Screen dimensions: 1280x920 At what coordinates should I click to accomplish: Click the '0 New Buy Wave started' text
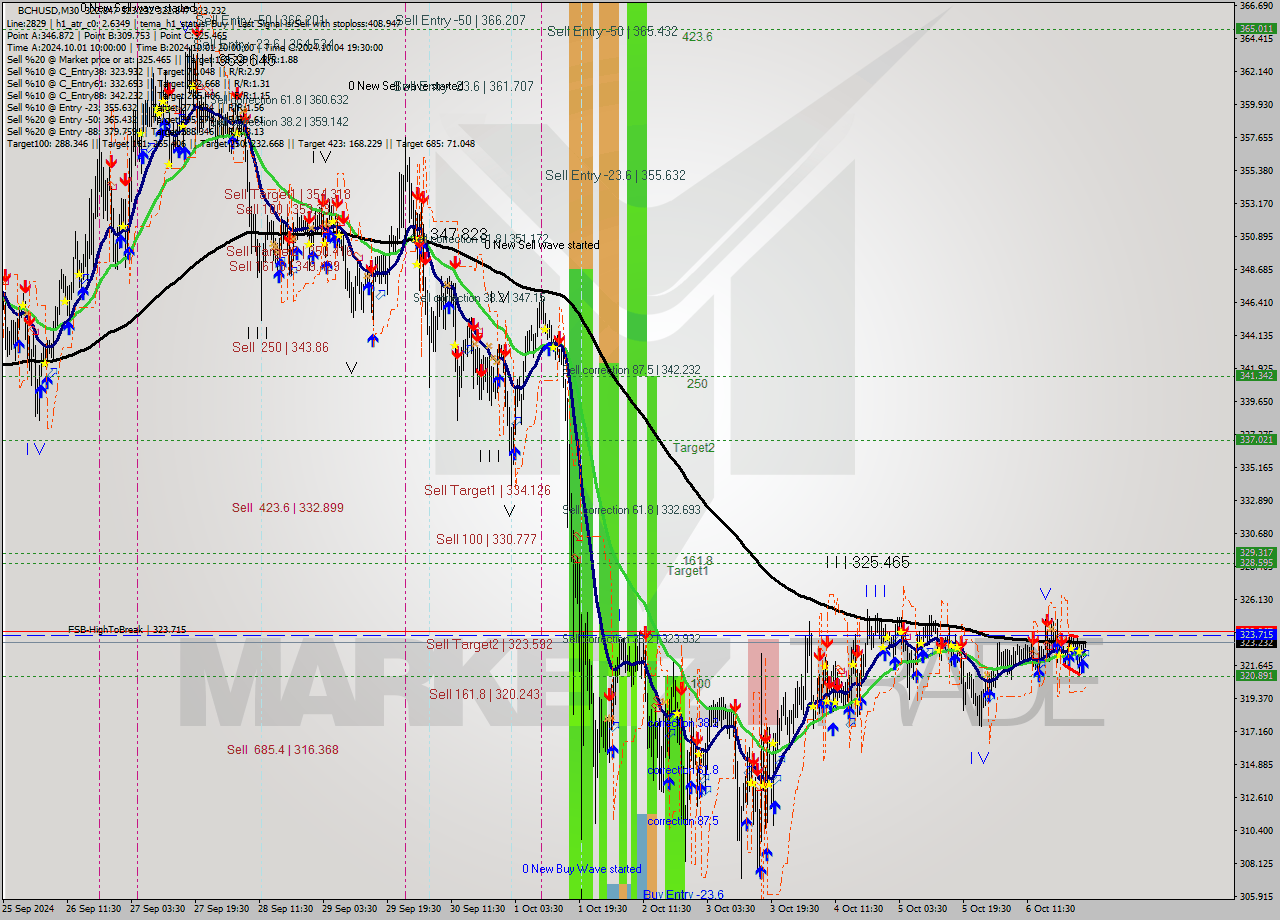582,869
